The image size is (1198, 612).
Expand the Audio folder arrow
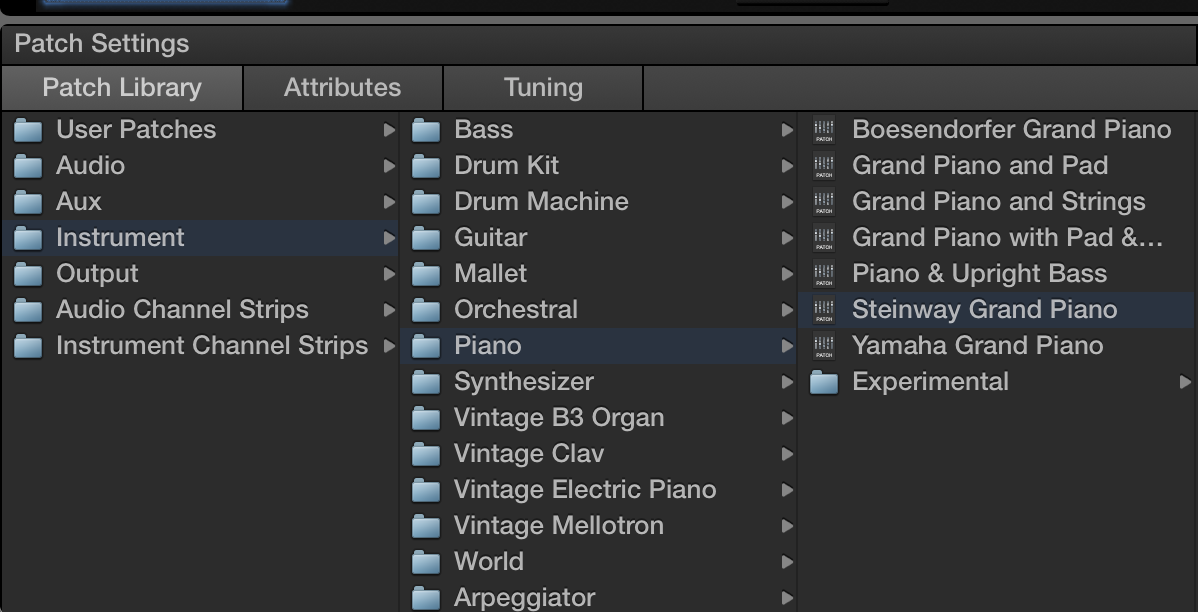coord(389,166)
